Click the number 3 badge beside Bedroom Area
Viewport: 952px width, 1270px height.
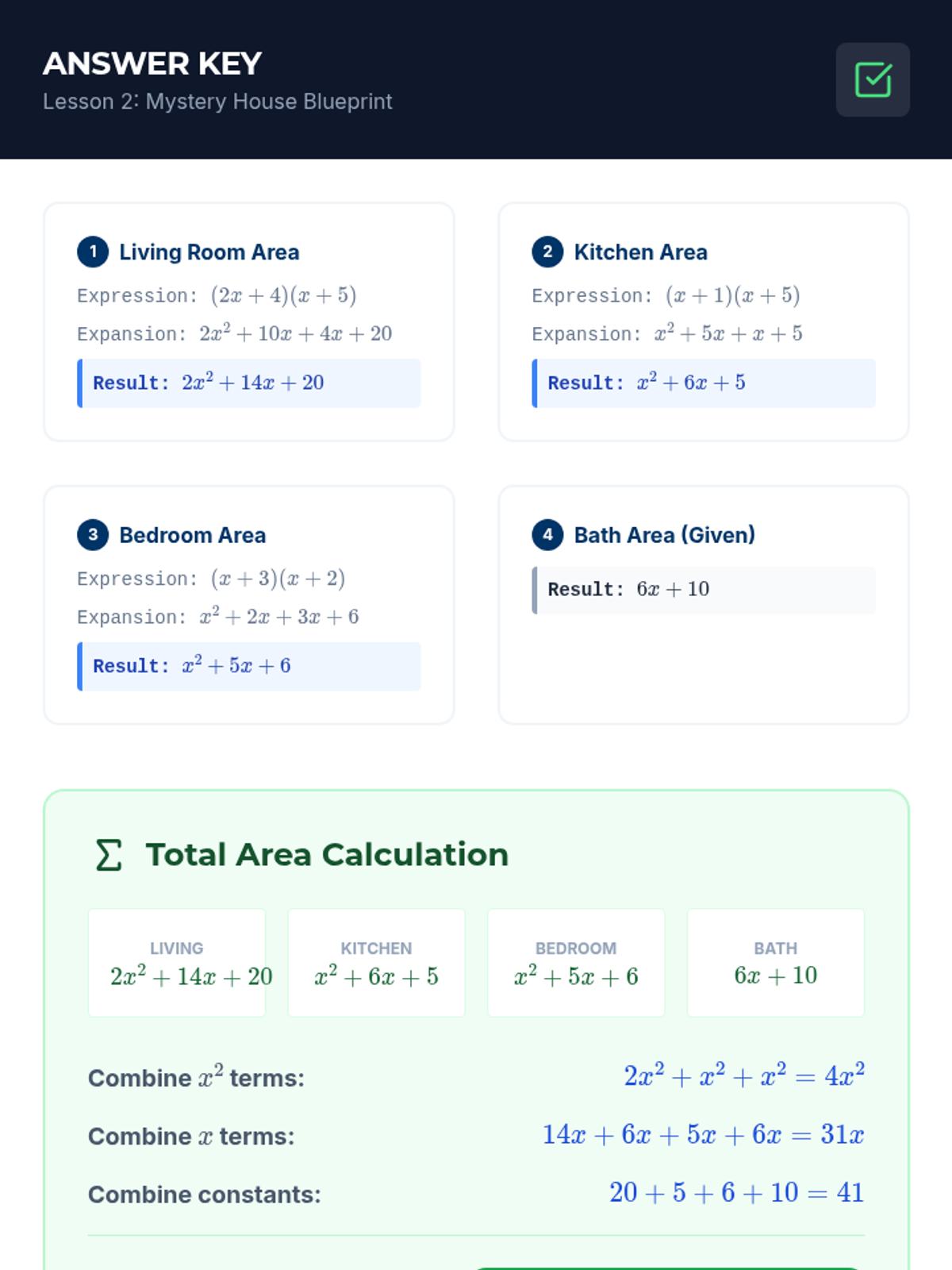[x=93, y=535]
